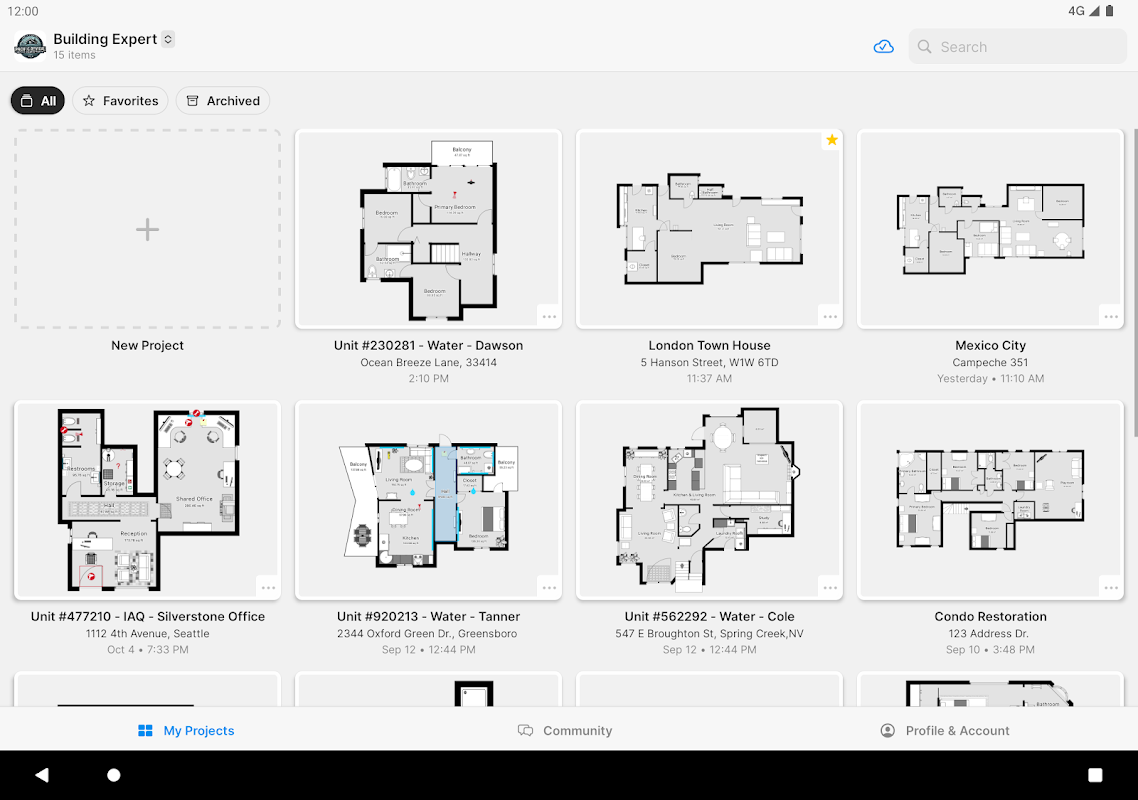
Task: Click the New Project label
Action: click(x=147, y=346)
